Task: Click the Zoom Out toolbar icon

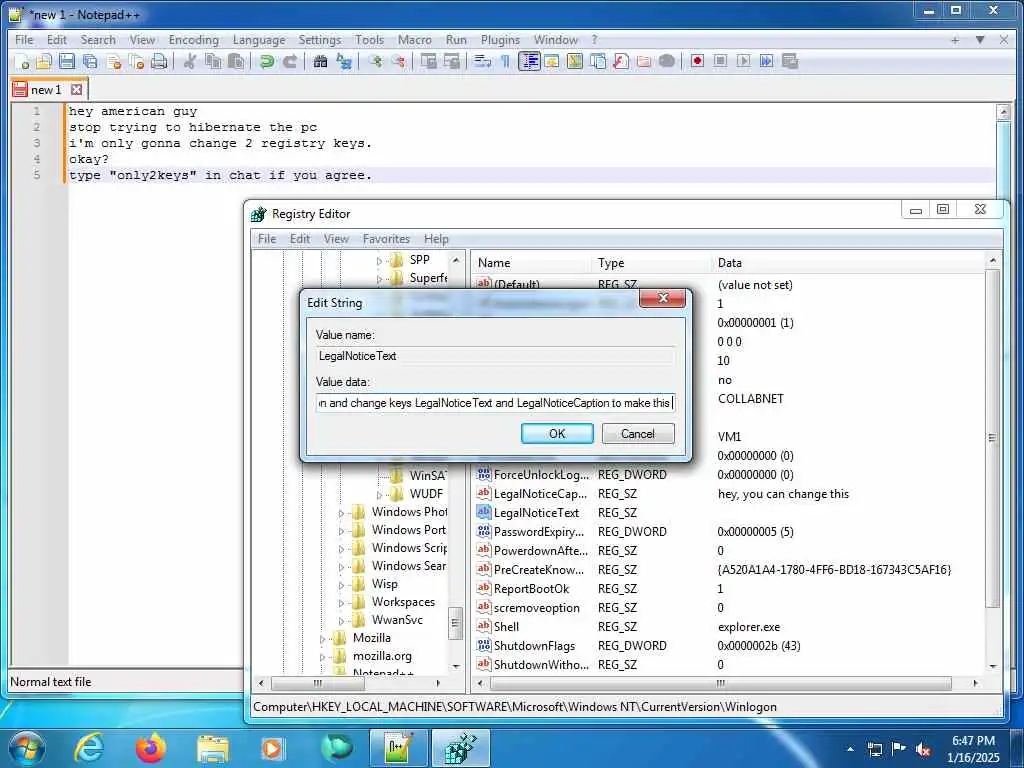Action: [x=398, y=61]
